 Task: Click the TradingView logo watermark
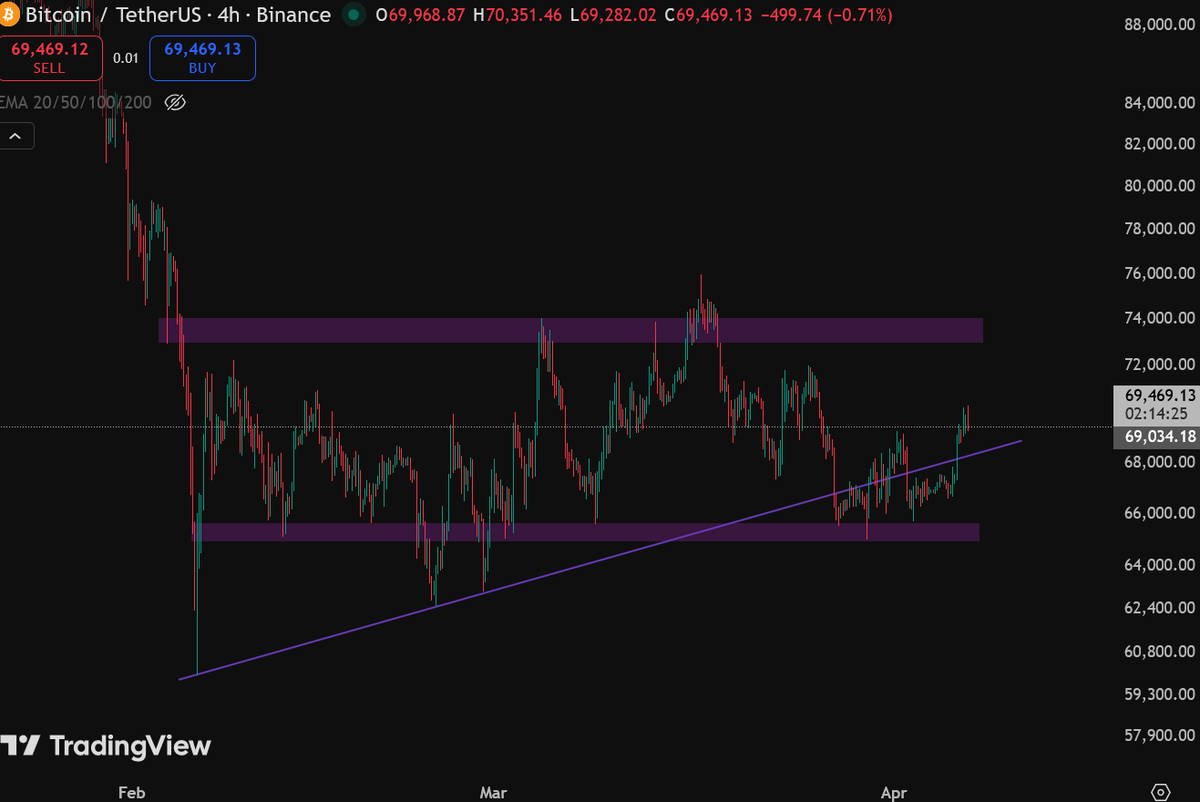(106, 746)
